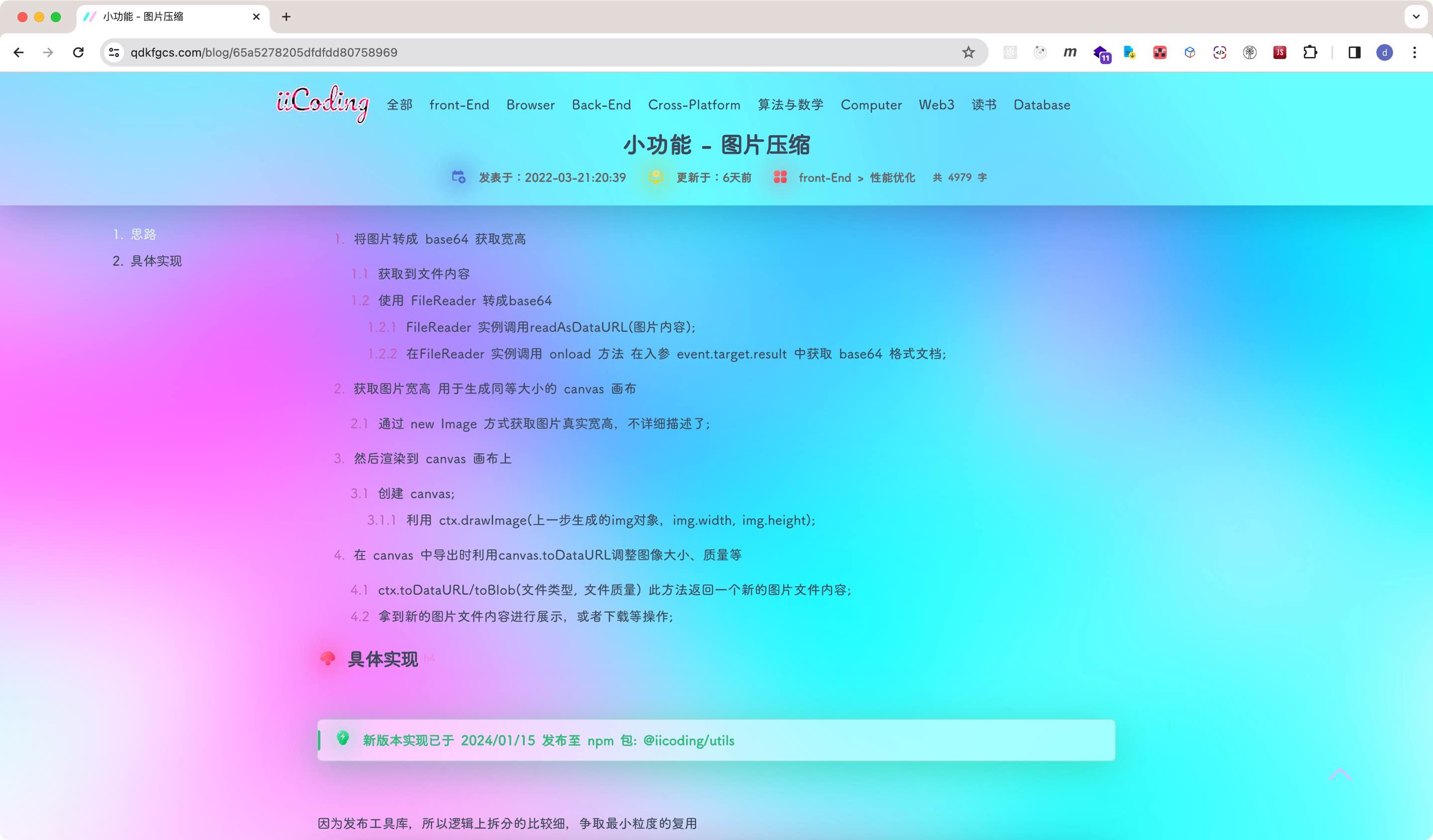Viewport: 1433px width, 840px height.
Task: Click the 具体实现 section heading
Action: point(383,659)
